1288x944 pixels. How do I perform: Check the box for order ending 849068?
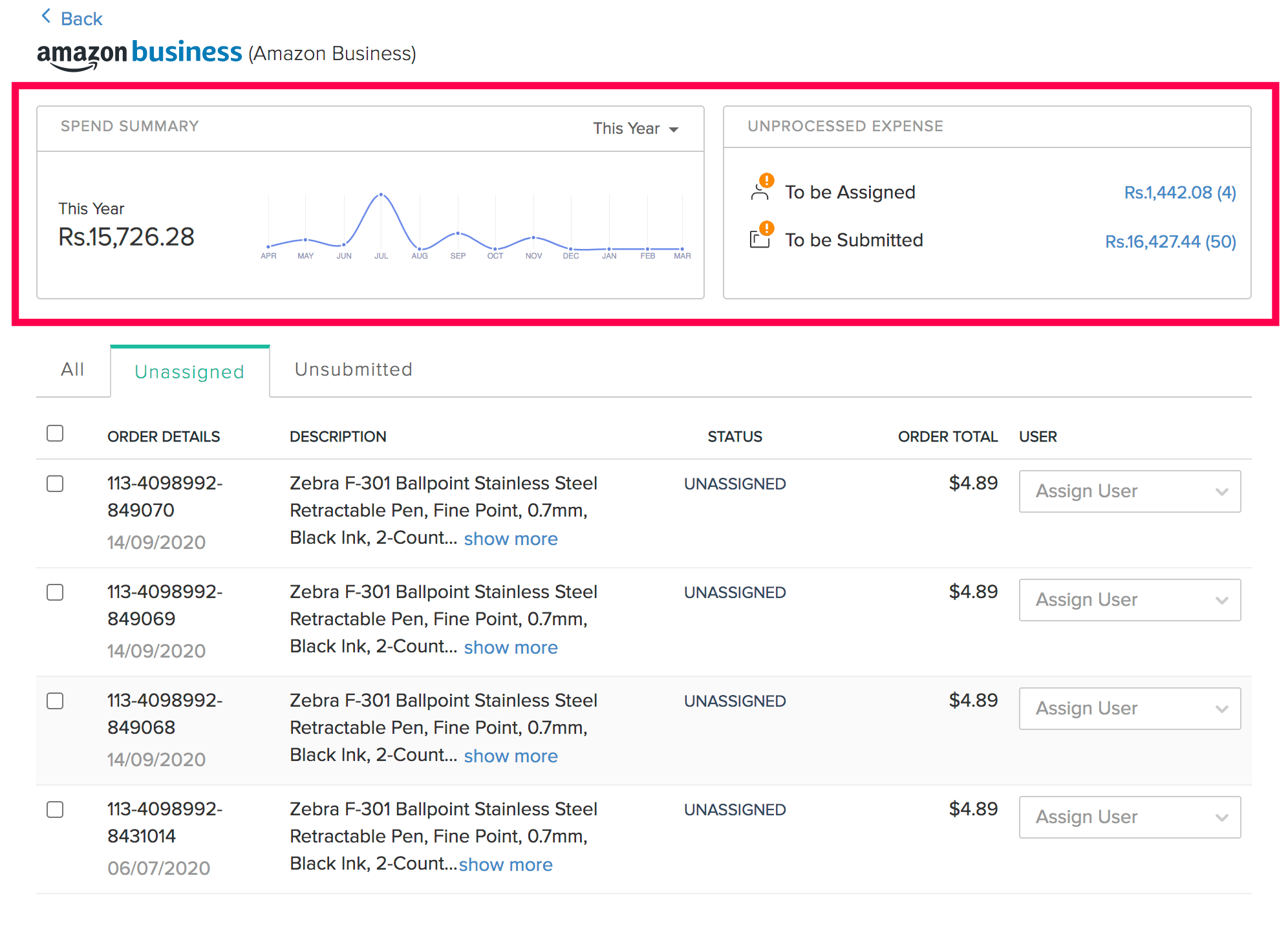55,701
